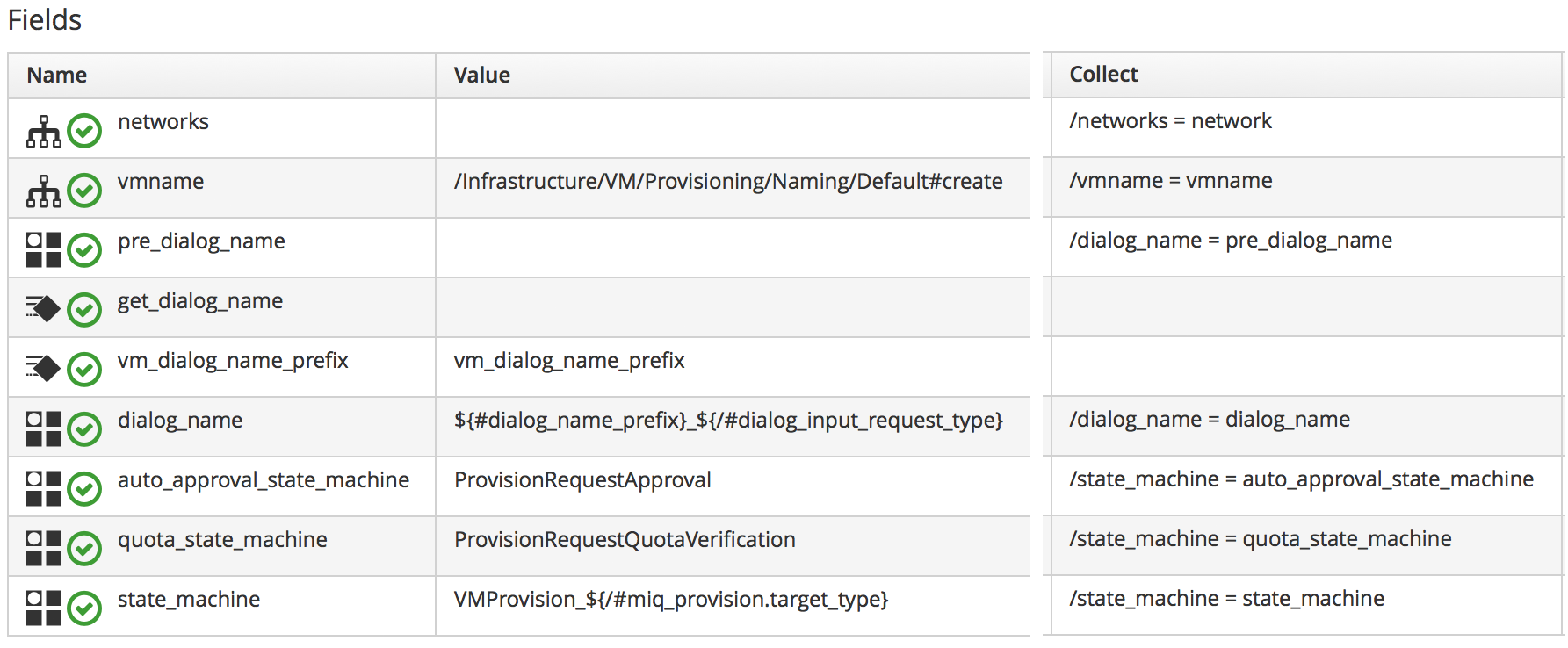Click the relationship icon beside vmname
Viewport: 1568px width, 648px height.
pos(44,191)
